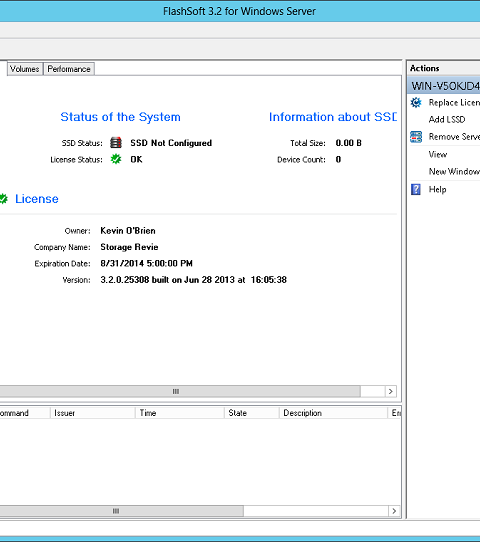
Task: Click the Information about SSD heading
Action: (333, 117)
